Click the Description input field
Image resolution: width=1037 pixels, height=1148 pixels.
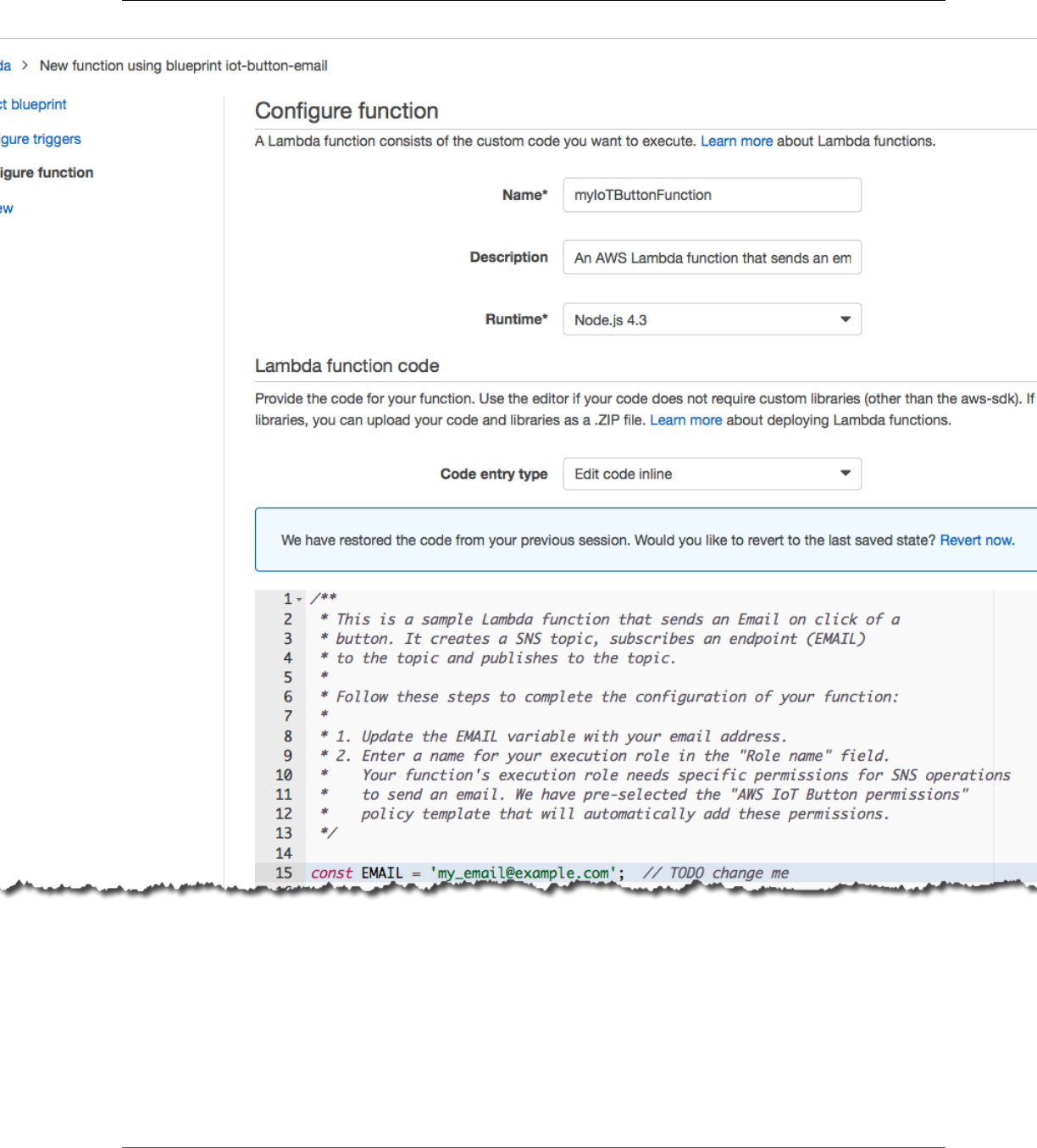712,258
